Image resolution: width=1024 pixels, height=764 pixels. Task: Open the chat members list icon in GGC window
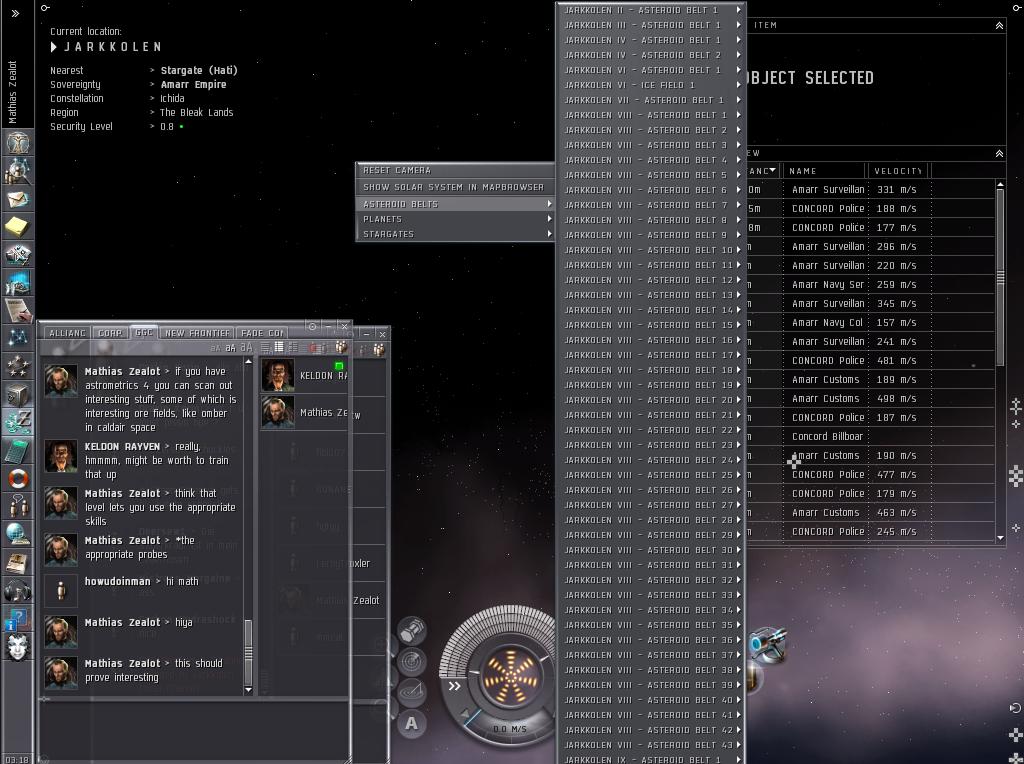point(341,347)
